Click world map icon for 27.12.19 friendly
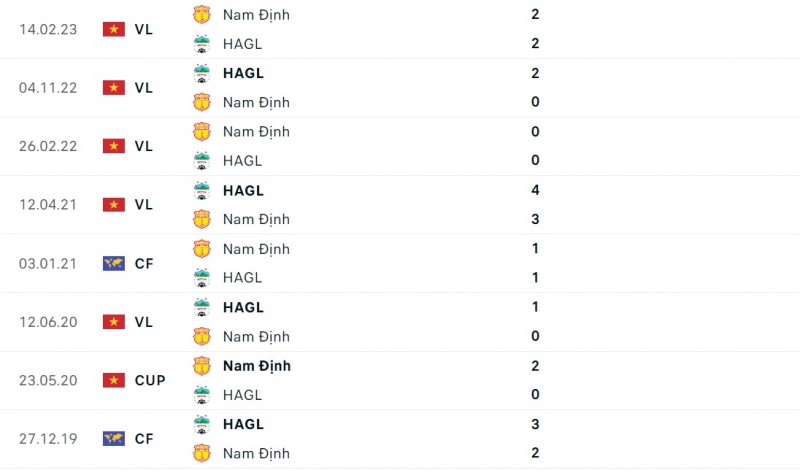This screenshot has height=470, width=800. pyautogui.click(x=113, y=438)
